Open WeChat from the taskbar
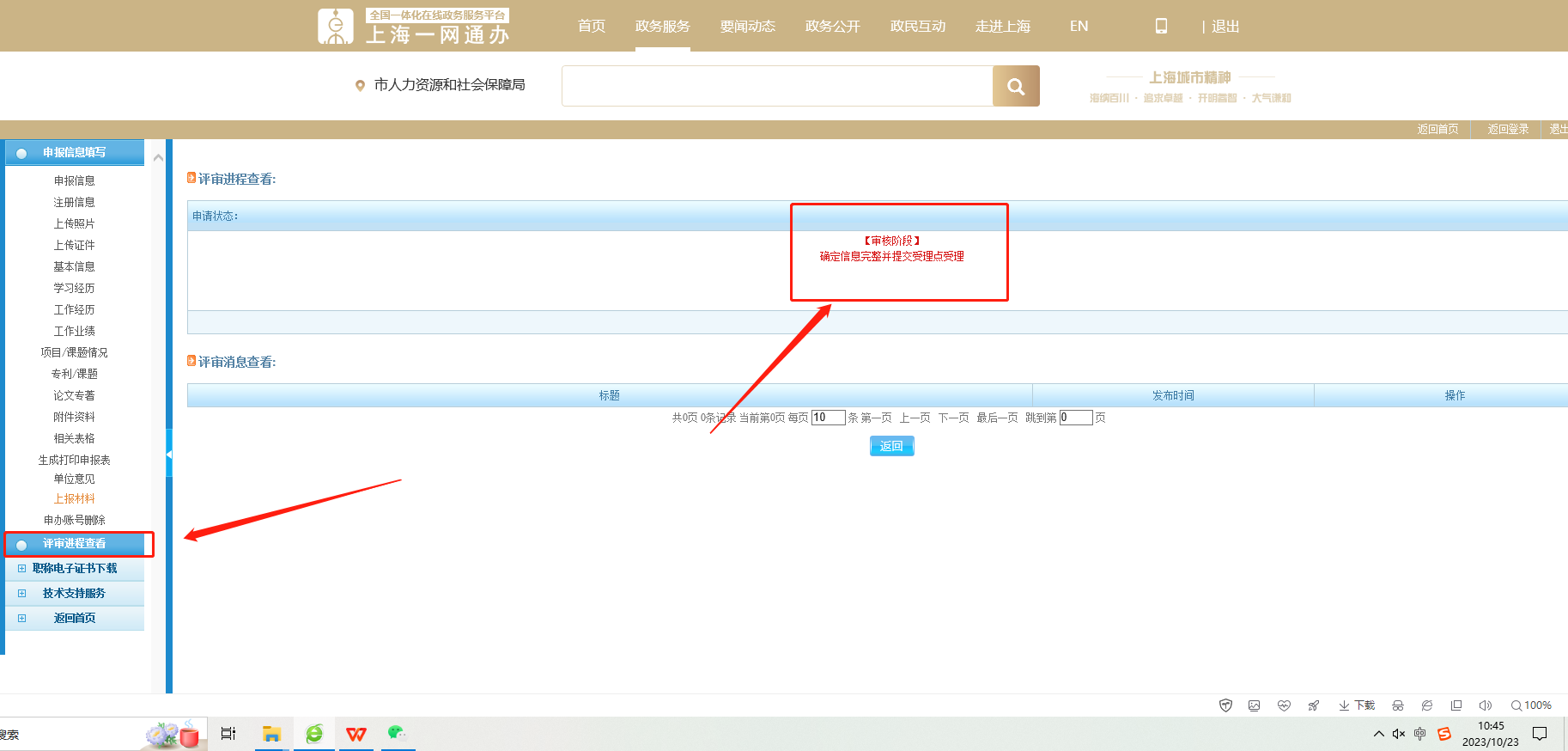This screenshot has height=751, width=1568. (396, 733)
